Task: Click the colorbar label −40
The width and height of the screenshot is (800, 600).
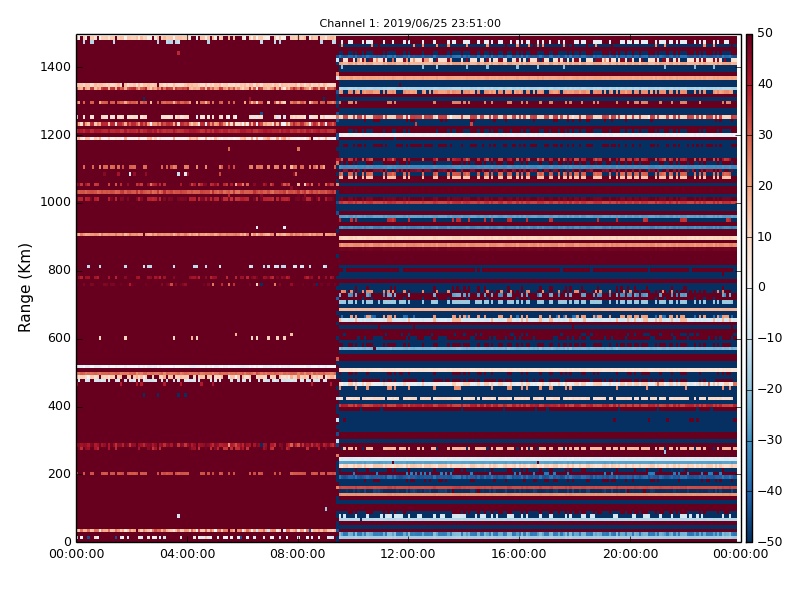Action: click(769, 491)
